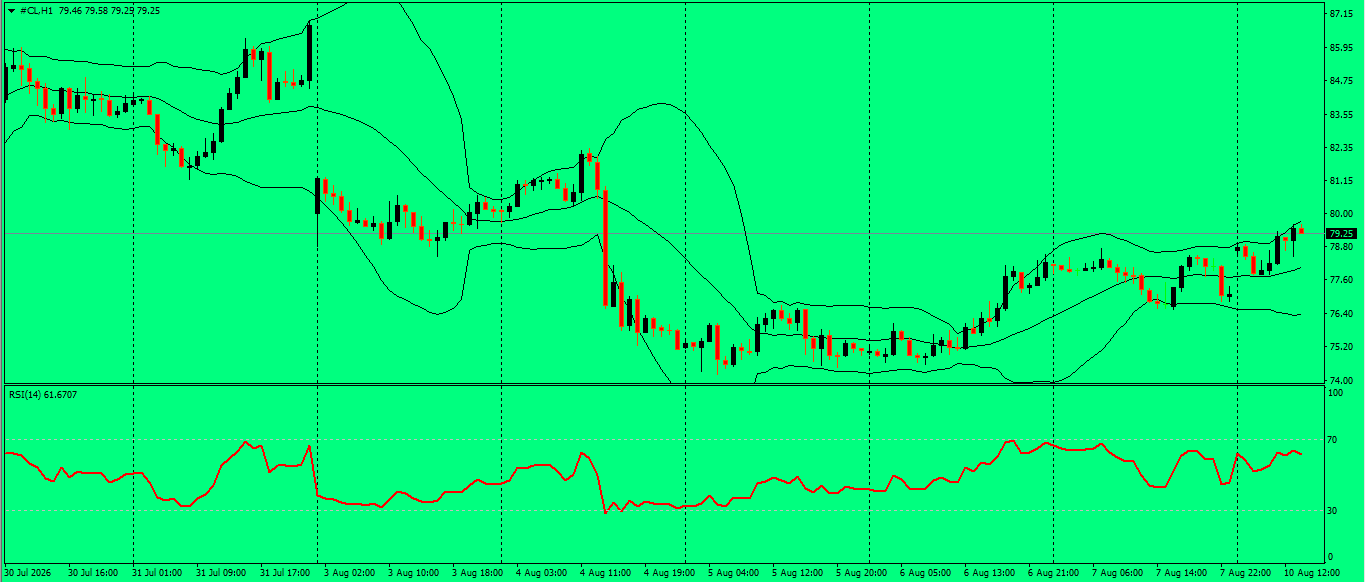Select the current price tag 79.25
Image resolution: width=1366 pixels, height=582 pixels.
1340,233
